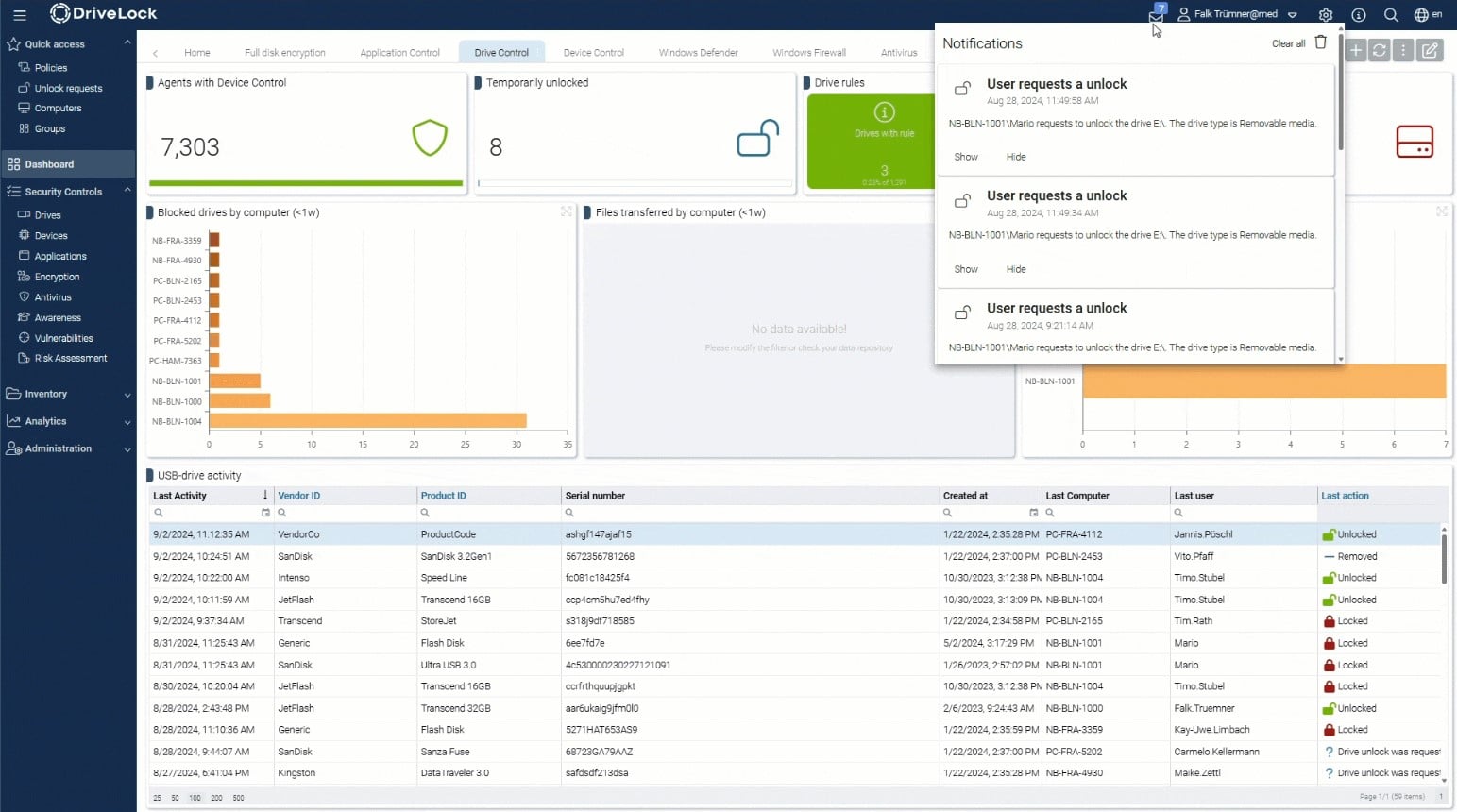The width and height of the screenshot is (1457, 812).
Task: Expand the Inventory section
Action: [127, 395]
